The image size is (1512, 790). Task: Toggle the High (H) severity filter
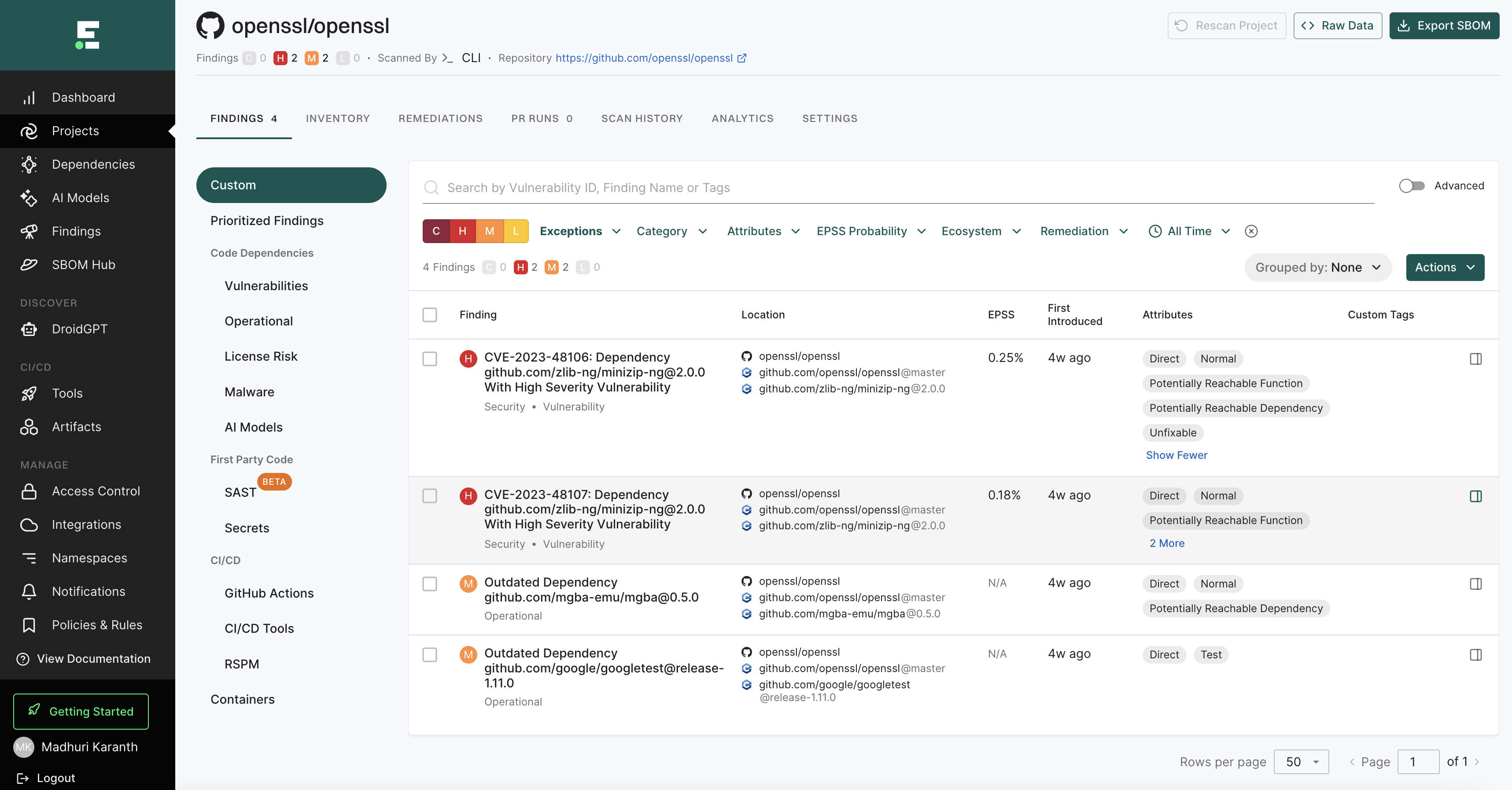(x=462, y=231)
